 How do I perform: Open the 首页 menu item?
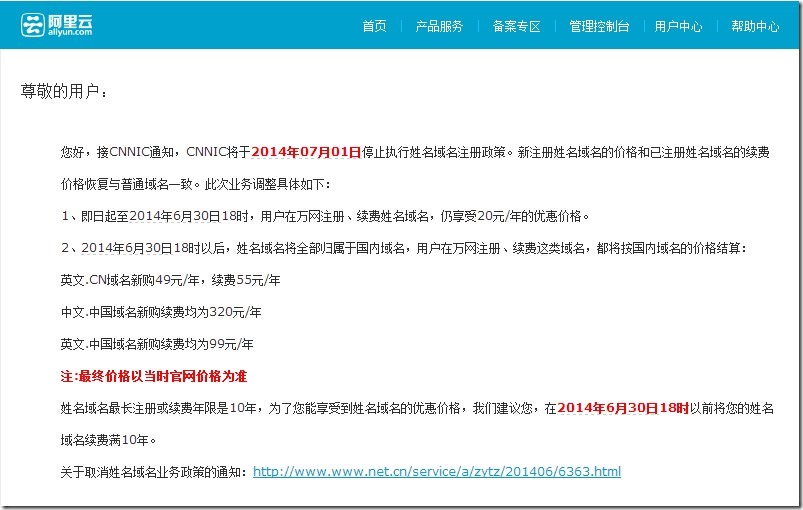(374, 26)
